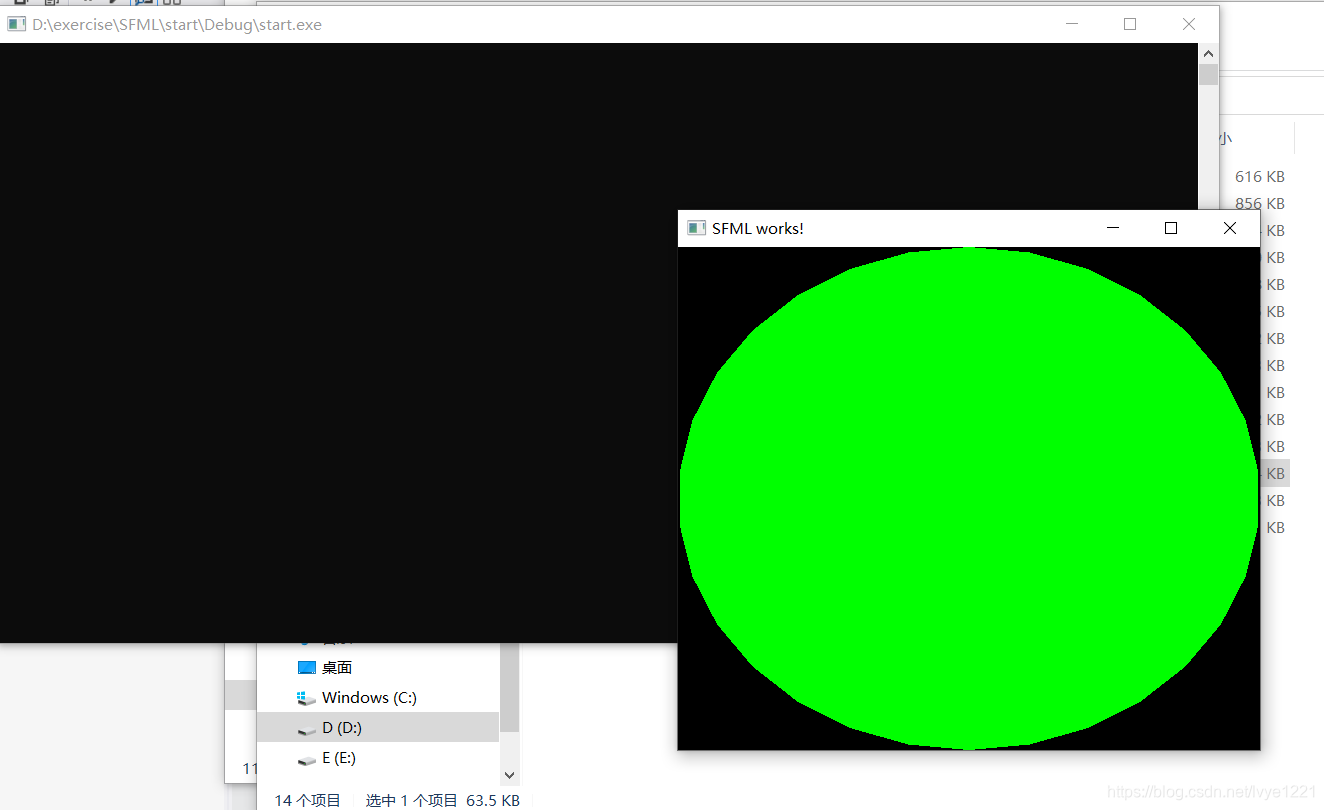Select 桌面 in Explorer navigation pane

click(378, 668)
